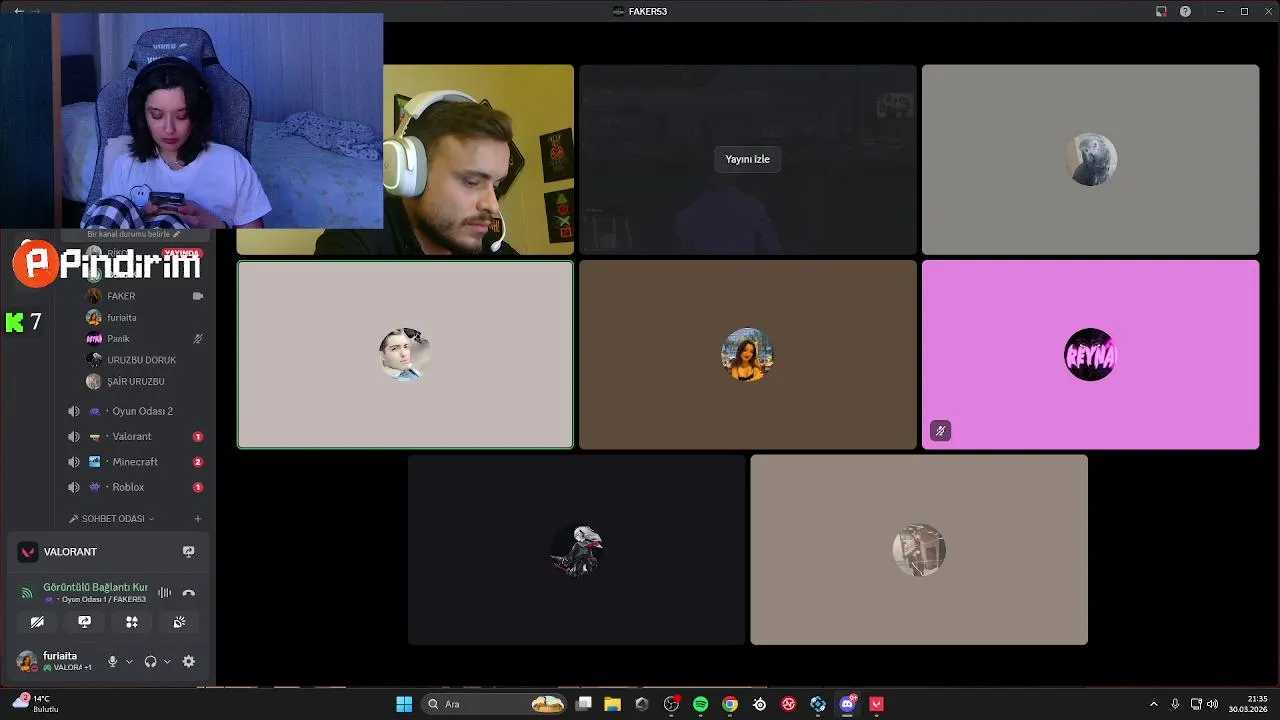Select the tan tile at bottom right
Image resolution: width=1280 pixels, height=720 pixels.
coord(919,549)
